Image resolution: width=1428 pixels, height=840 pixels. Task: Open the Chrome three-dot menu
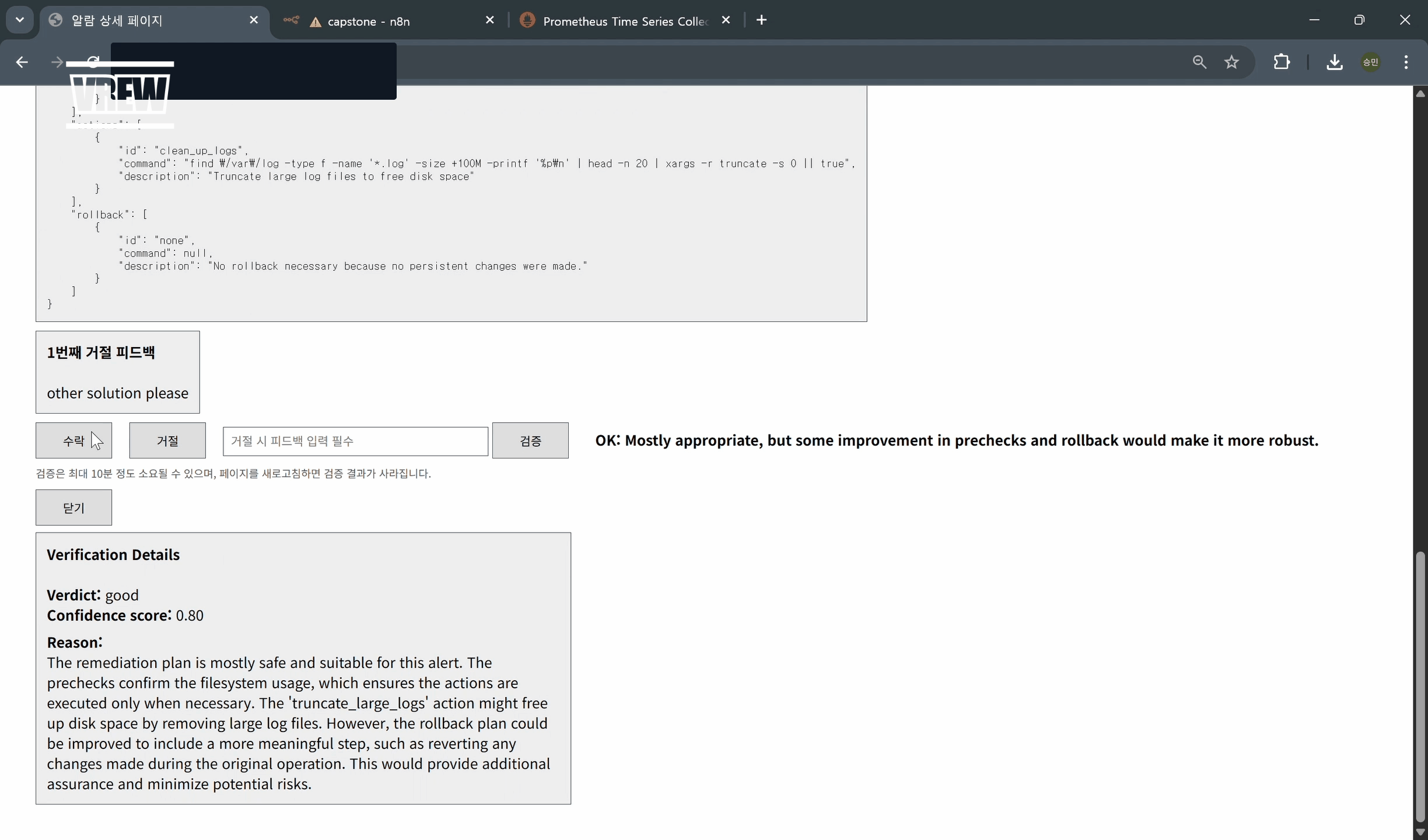coord(1406,62)
